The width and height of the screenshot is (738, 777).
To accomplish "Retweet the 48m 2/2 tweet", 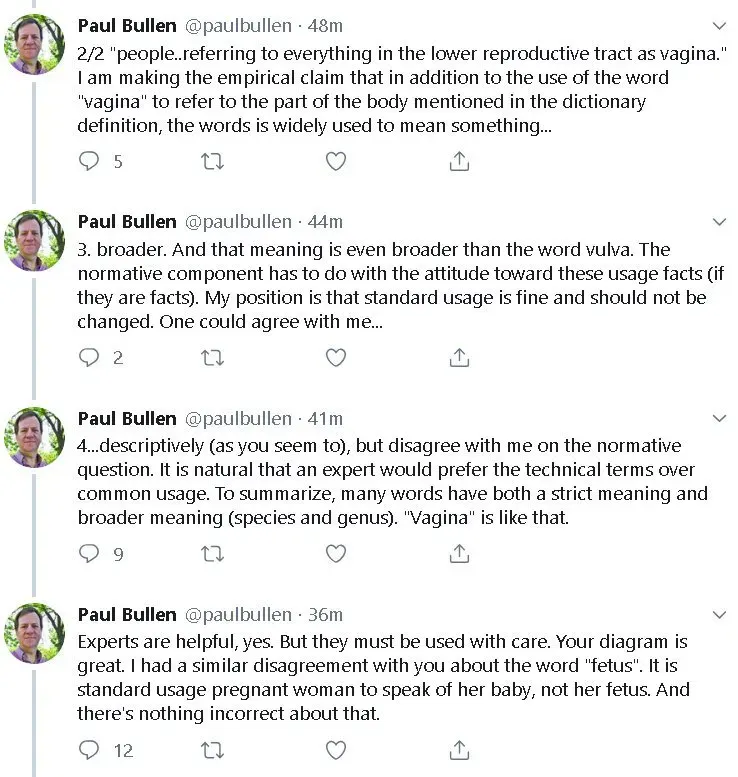I will click(x=213, y=161).
